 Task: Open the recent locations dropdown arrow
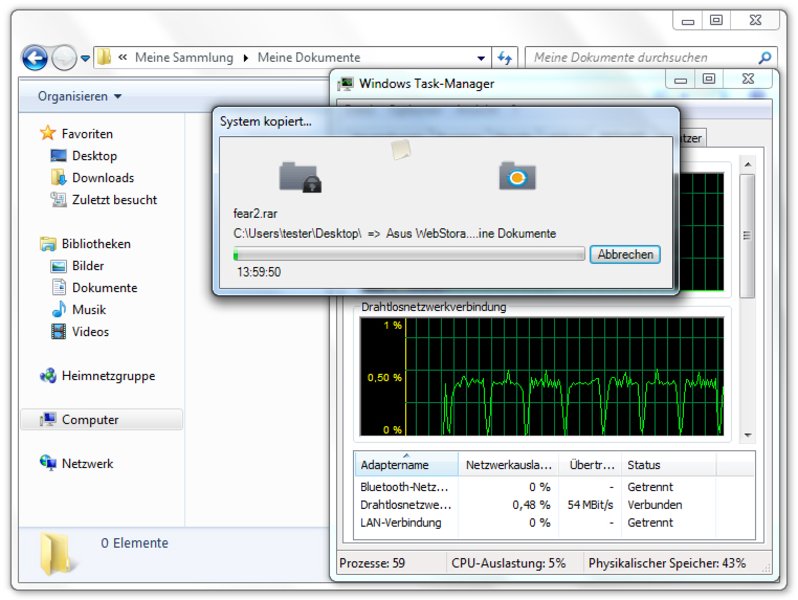click(86, 59)
